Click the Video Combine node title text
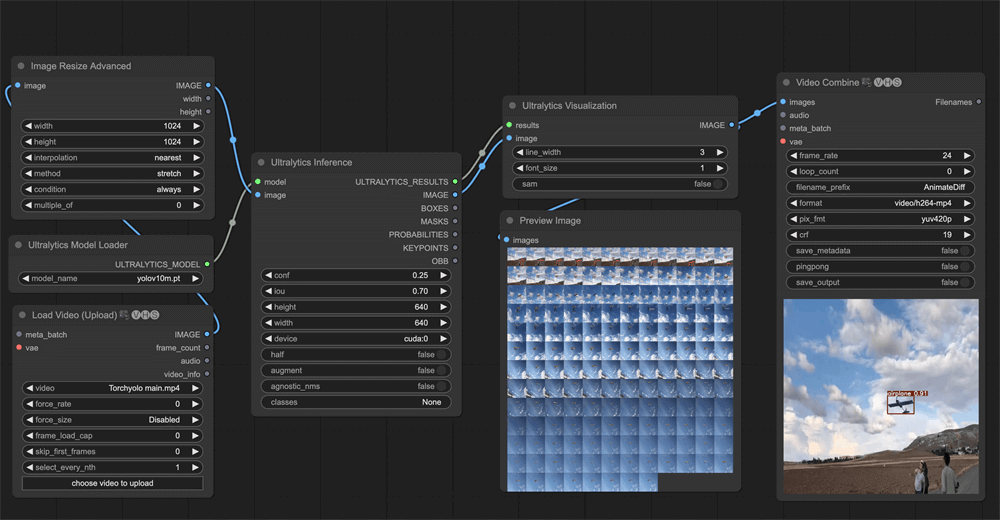 click(827, 82)
